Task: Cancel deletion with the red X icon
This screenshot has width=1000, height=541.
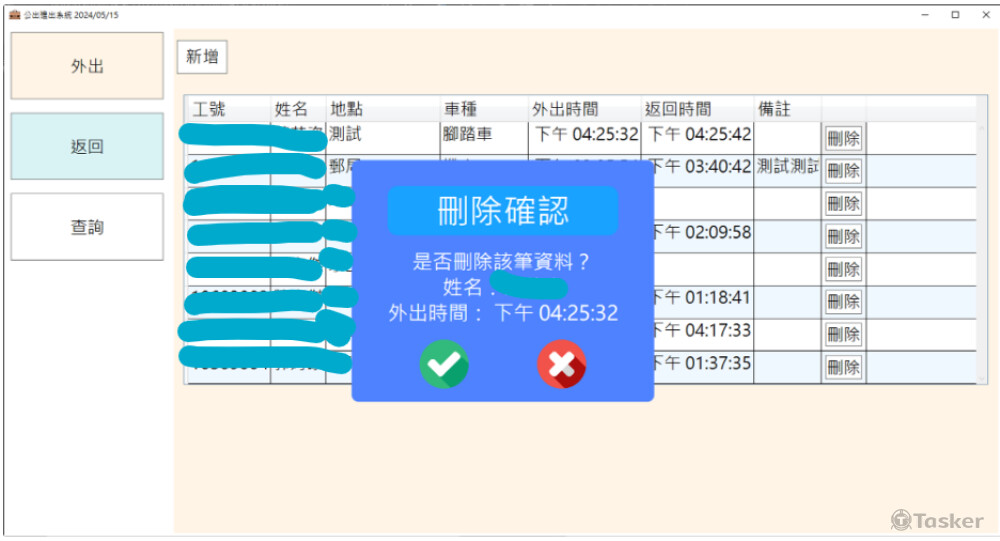Action: point(561,364)
